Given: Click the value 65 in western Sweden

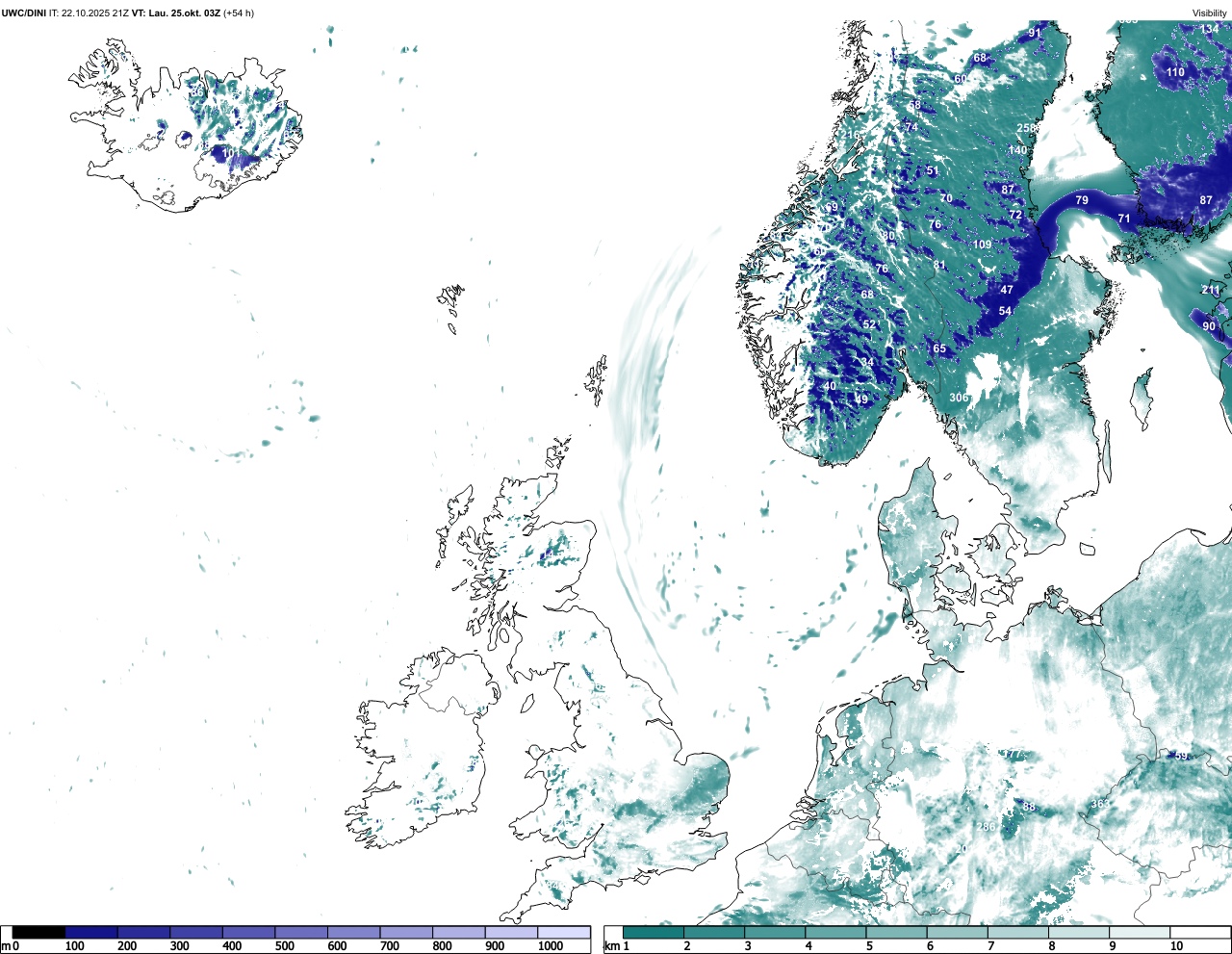Looking at the screenshot, I should coord(939,348).
